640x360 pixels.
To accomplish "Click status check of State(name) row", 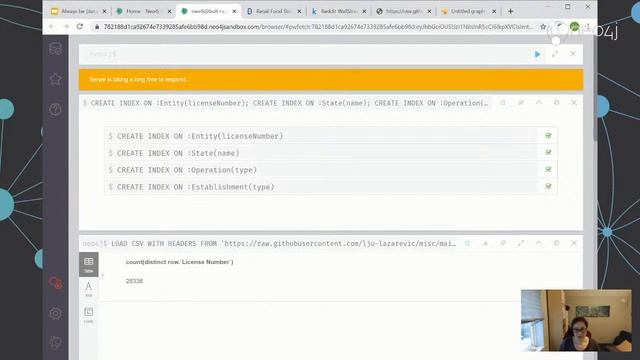I will click(548, 152).
